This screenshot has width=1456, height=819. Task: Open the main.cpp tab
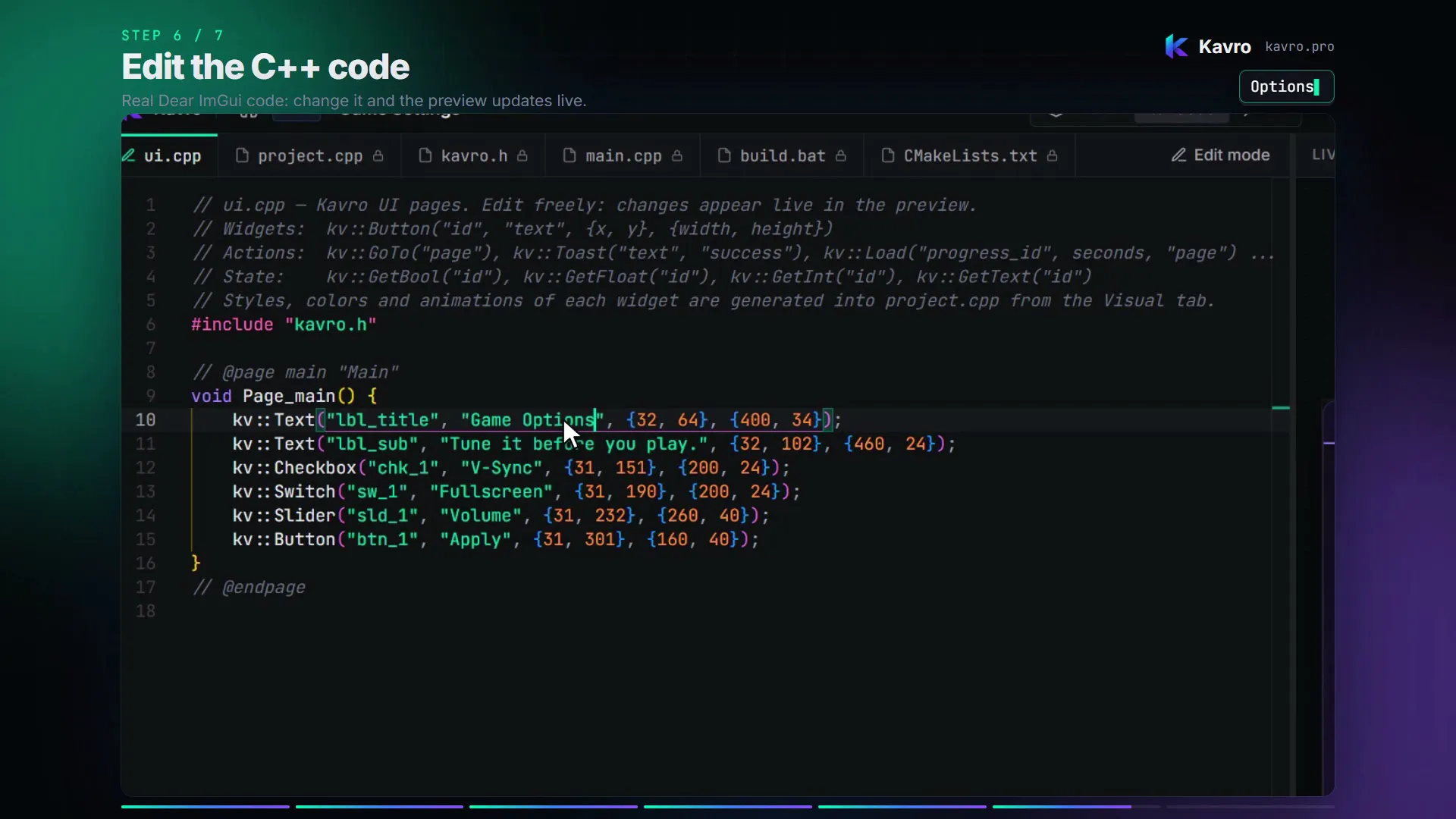coord(623,155)
